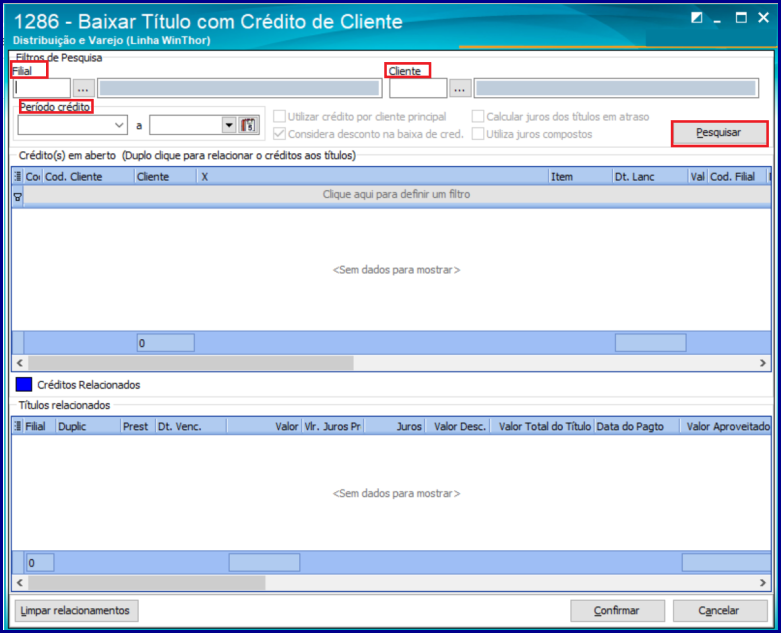
Task: Toggle Utiliza juros compostos checkbox
Action: click(478, 134)
